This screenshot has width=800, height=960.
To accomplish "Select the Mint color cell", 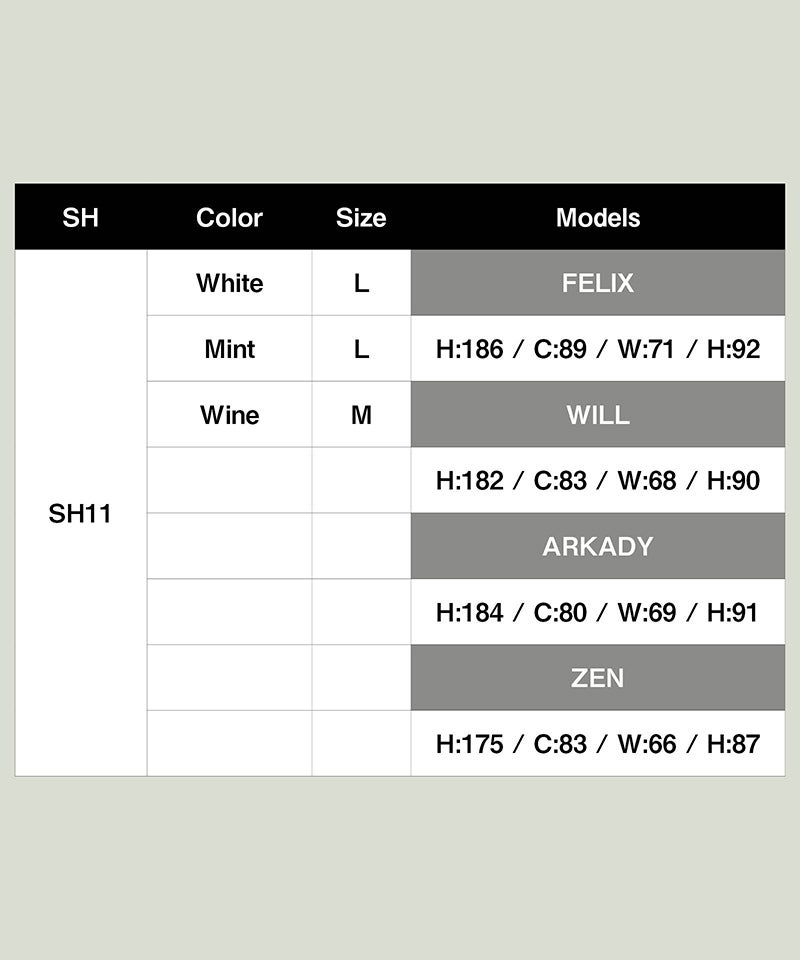I will [x=230, y=349].
